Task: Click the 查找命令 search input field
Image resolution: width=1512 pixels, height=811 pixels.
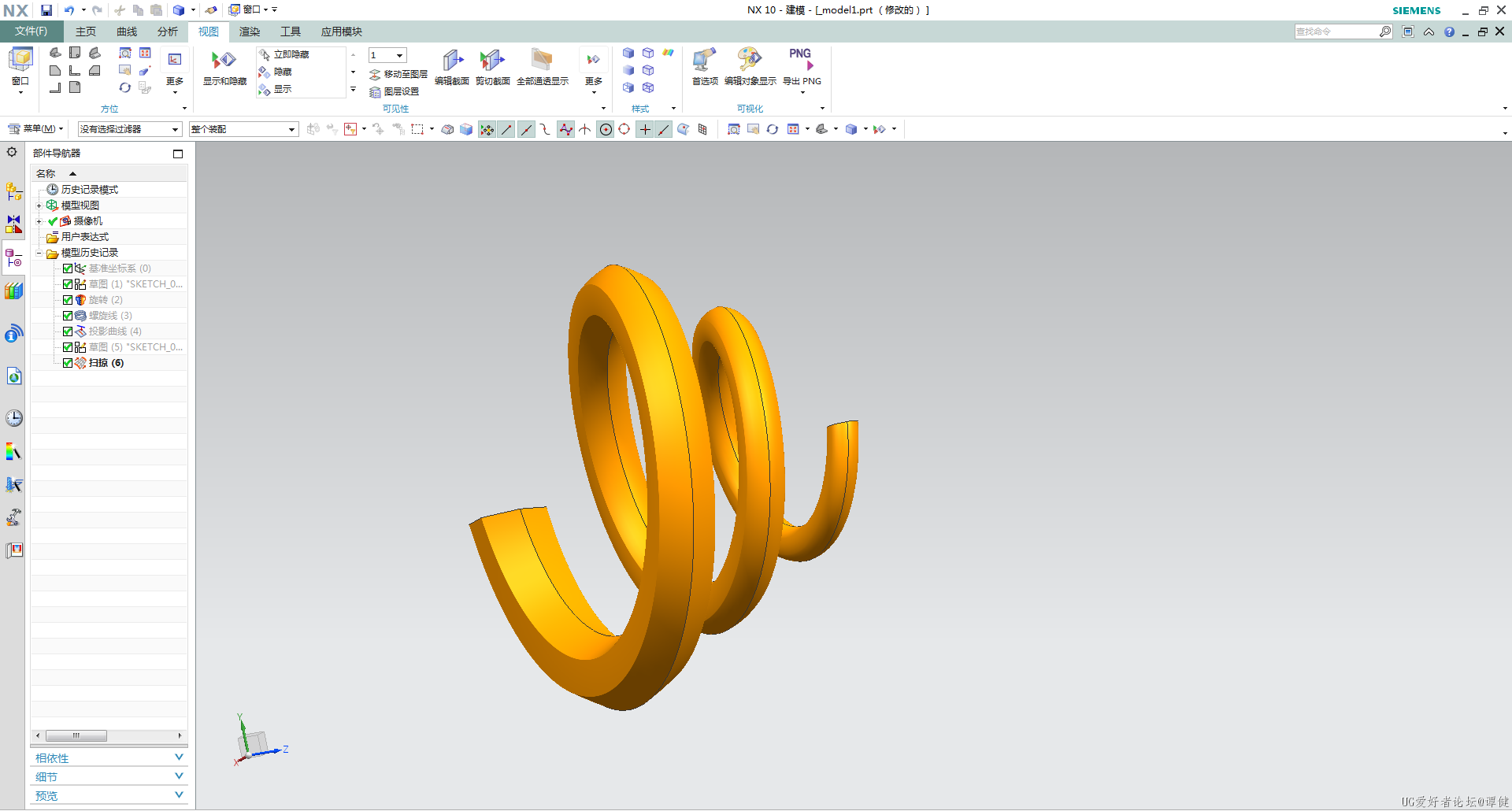Action: [1336, 31]
